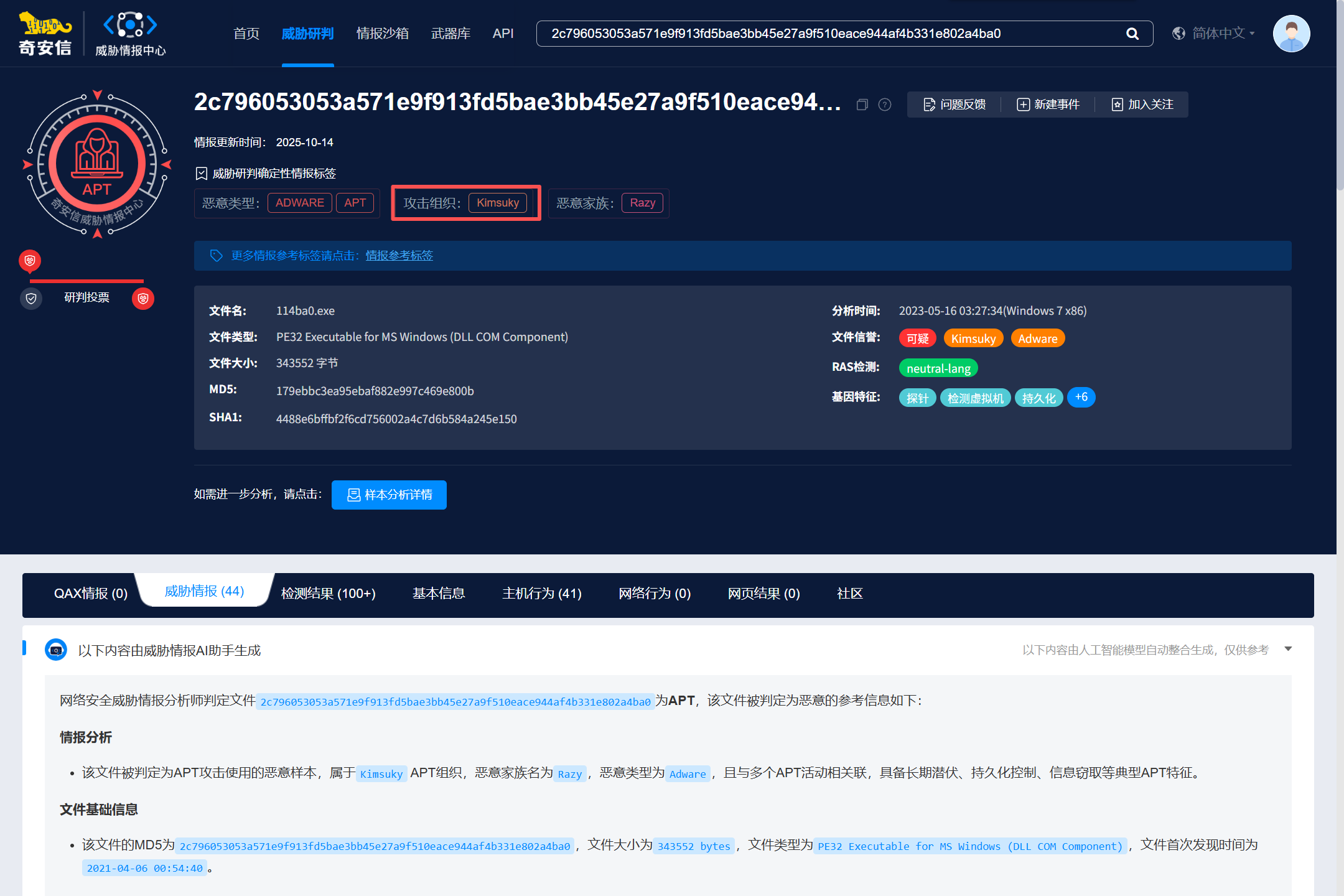This screenshot has width=1344, height=896.
Task: Click the SHA1 value 4488e6bffbf2f6cd756002a4c7d6b584a245e150
Action: [396, 419]
